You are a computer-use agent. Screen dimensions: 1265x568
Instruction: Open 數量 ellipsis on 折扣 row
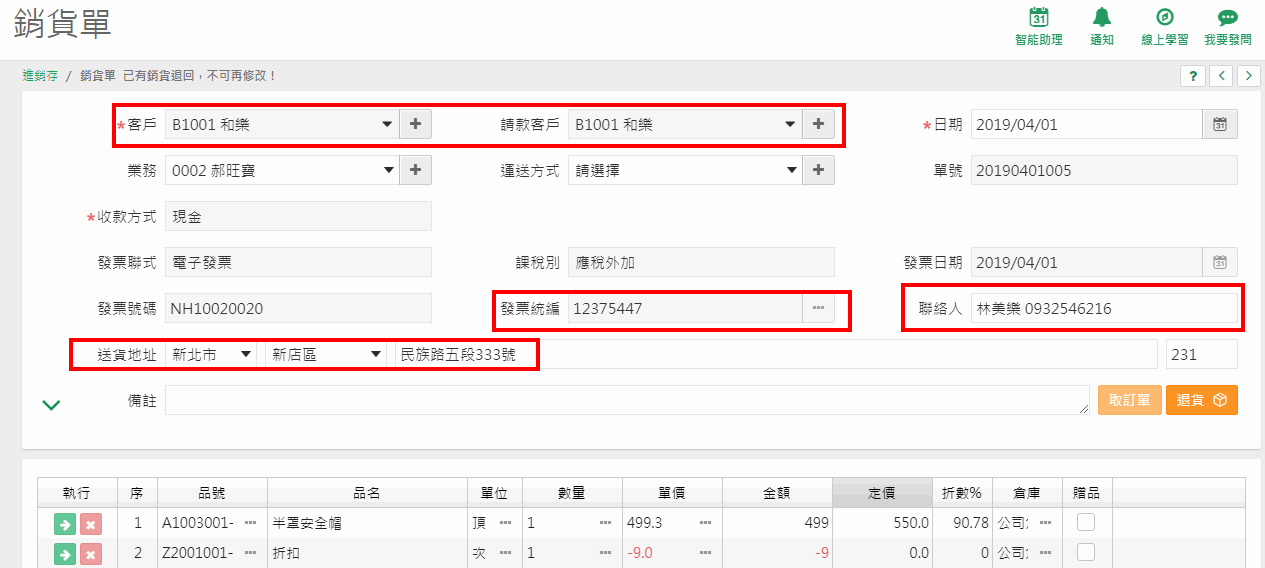(605, 553)
